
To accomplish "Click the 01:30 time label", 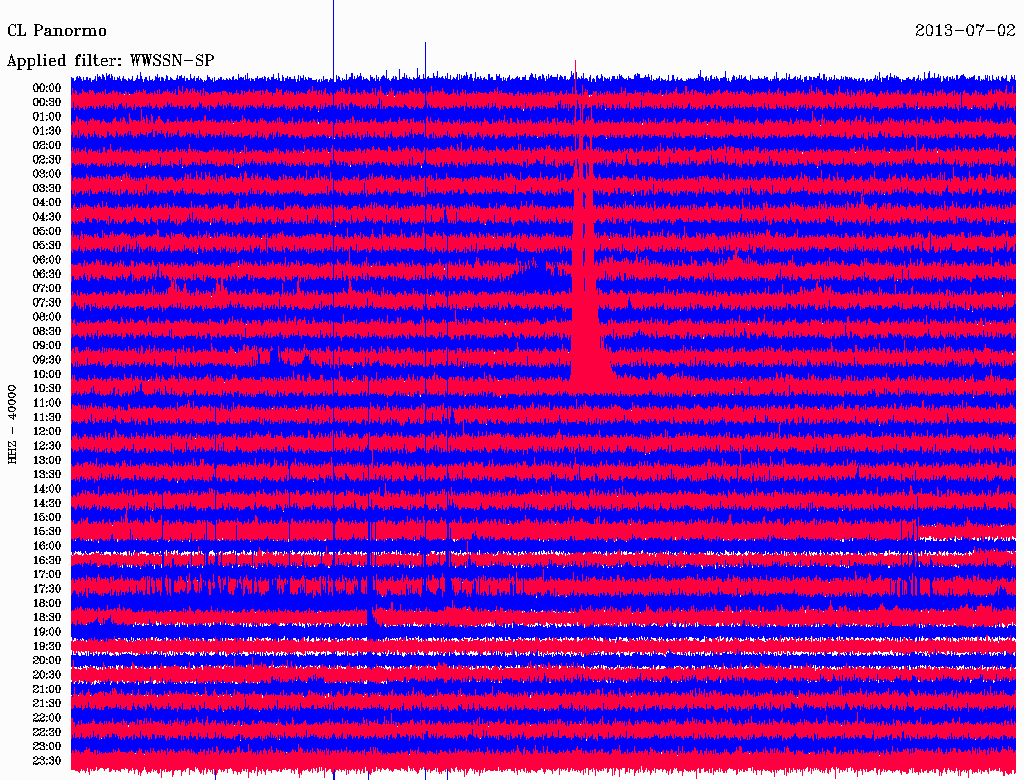I will 46,131.
